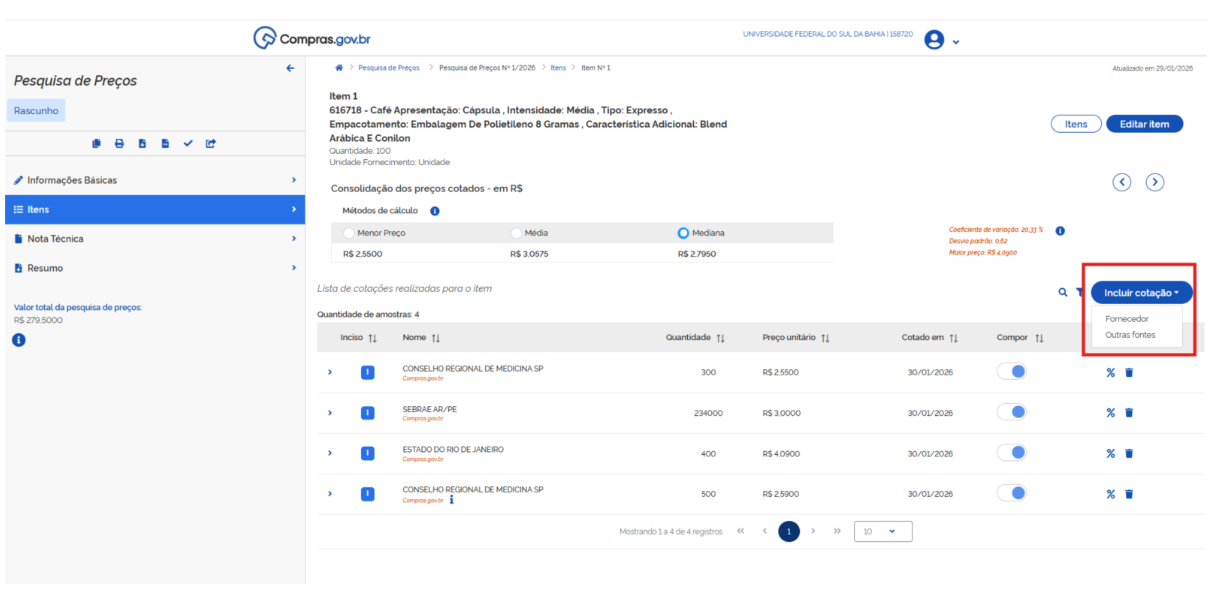The width and height of the screenshot is (1217, 612).
Task: Delete the SEBRAE AR/PE quotation with trash icon
Action: (x=1129, y=413)
